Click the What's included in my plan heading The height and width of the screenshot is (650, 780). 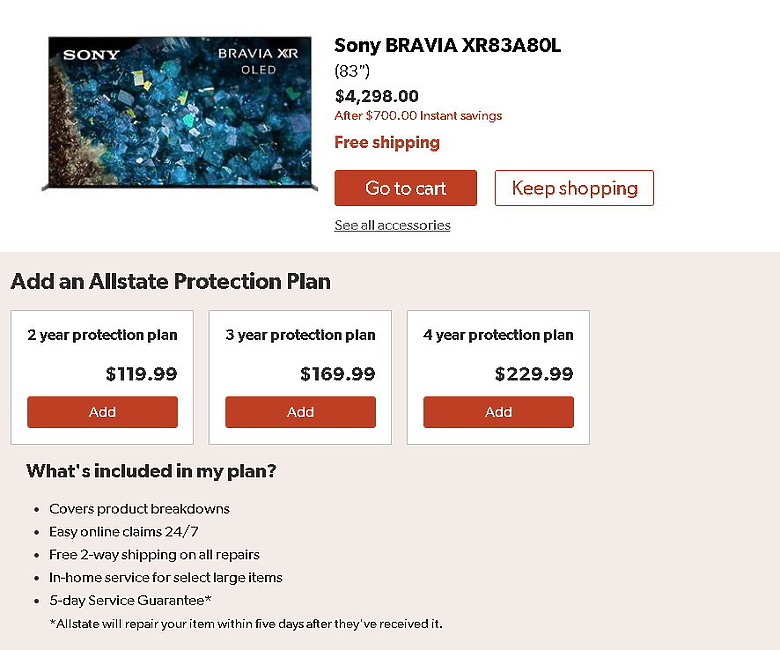coord(151,471)
